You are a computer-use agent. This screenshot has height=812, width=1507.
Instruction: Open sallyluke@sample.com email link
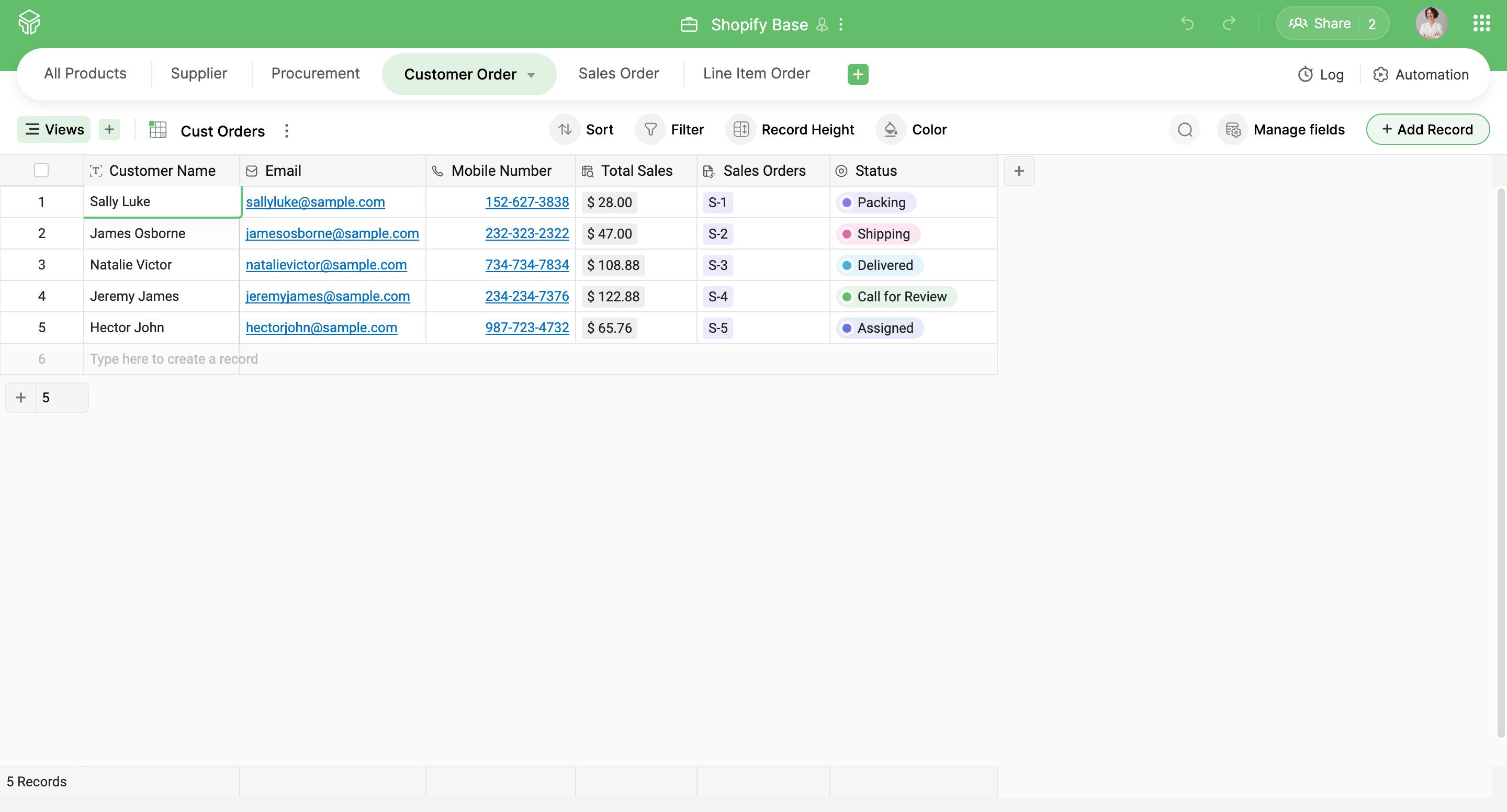pyautogui.click(x=315, y=201)
